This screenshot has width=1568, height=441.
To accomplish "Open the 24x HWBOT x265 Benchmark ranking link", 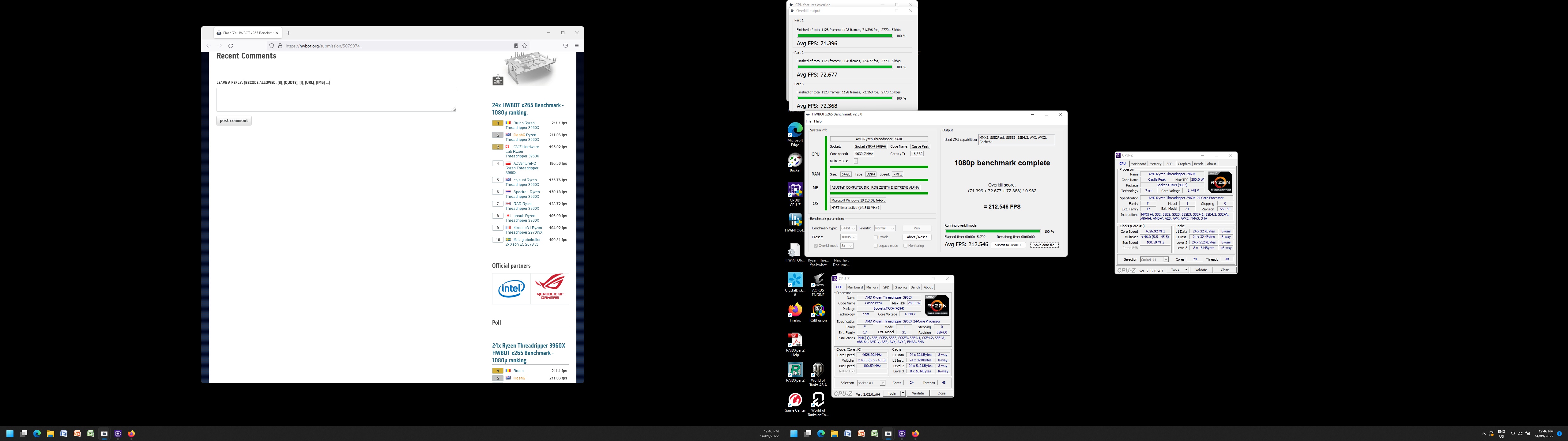I will tap(528, 109).
